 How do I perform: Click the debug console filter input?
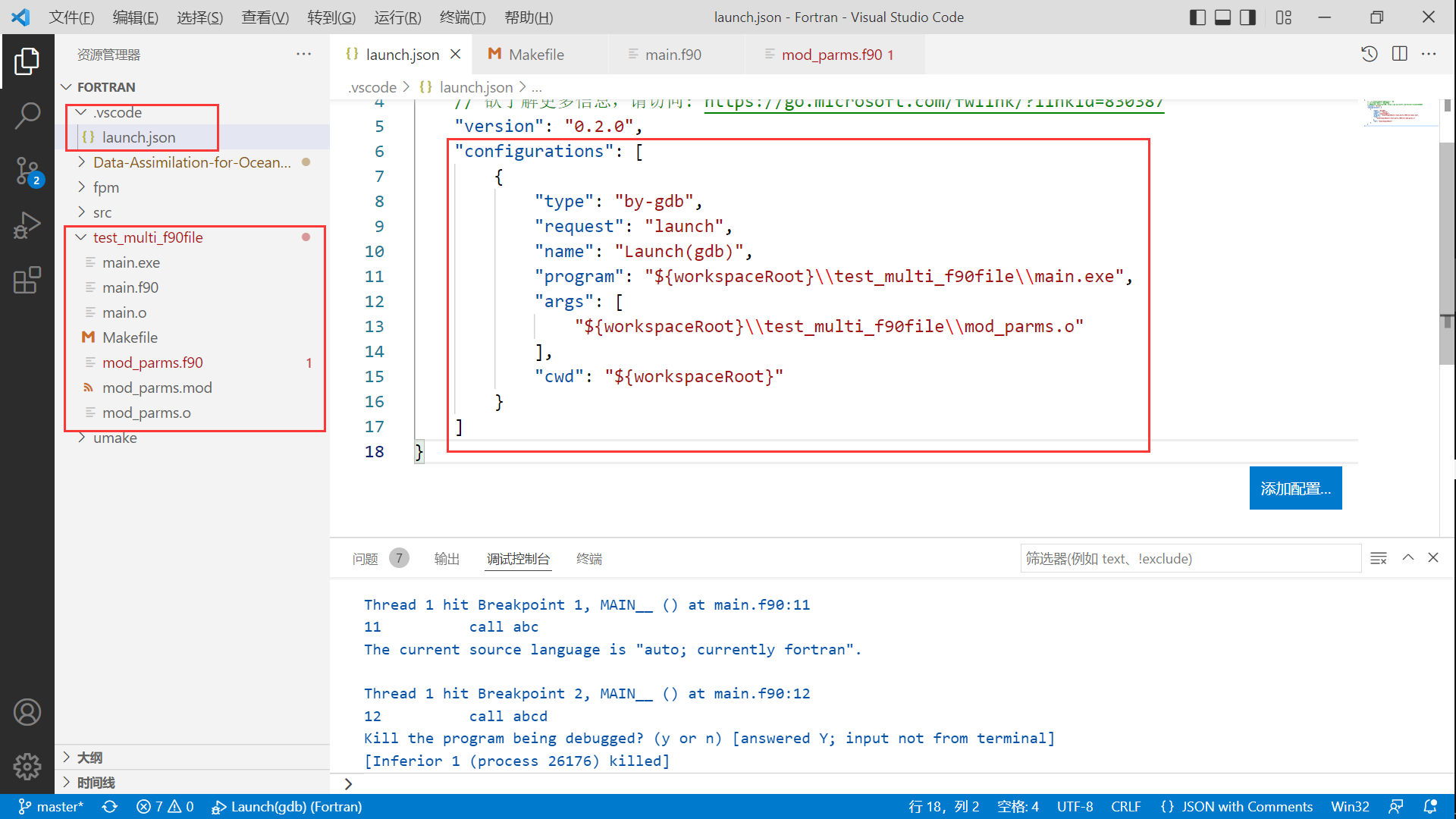[1189, 559]
